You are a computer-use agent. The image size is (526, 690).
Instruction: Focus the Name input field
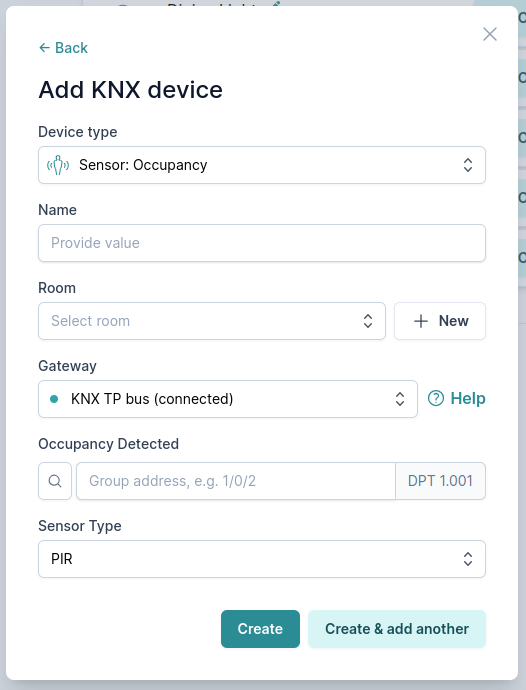262,243
